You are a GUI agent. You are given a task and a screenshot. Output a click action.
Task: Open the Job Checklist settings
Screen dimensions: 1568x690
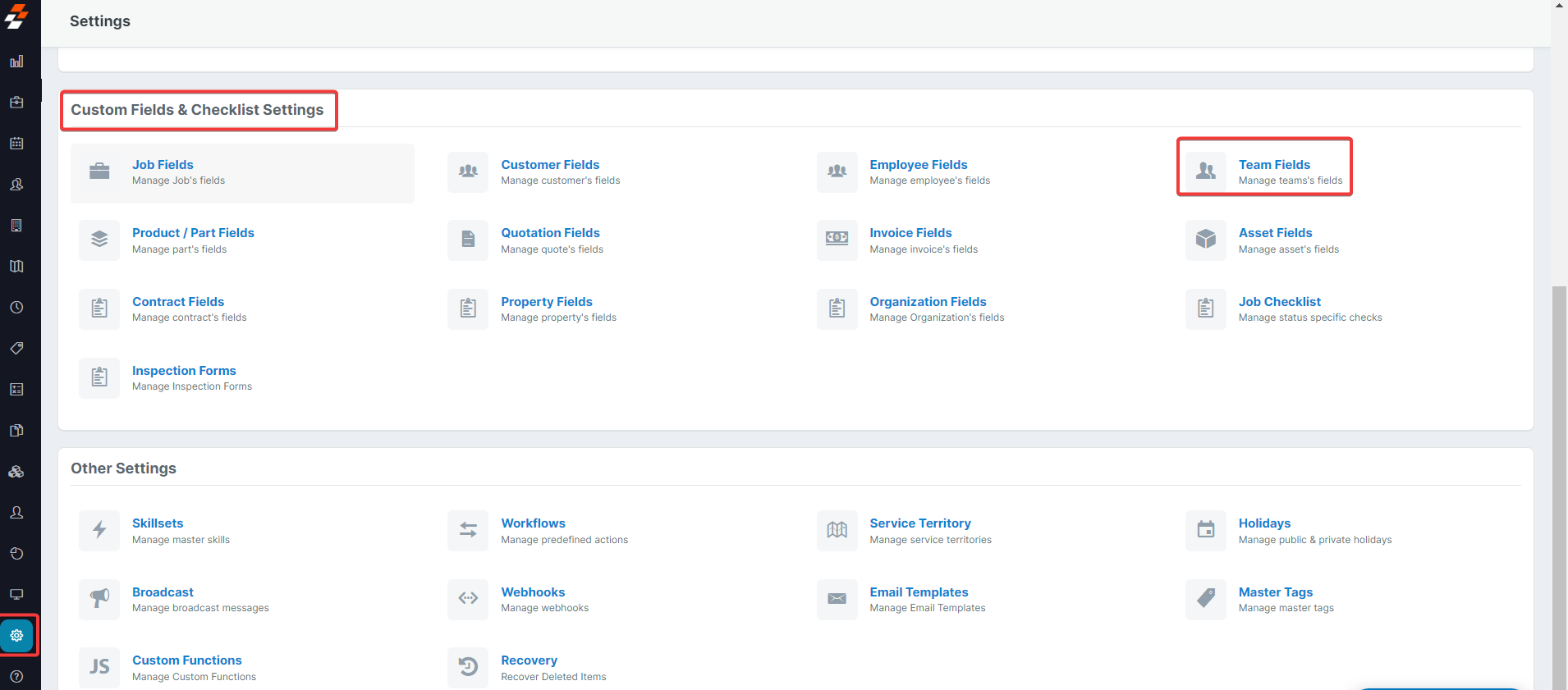(1279, 302)
